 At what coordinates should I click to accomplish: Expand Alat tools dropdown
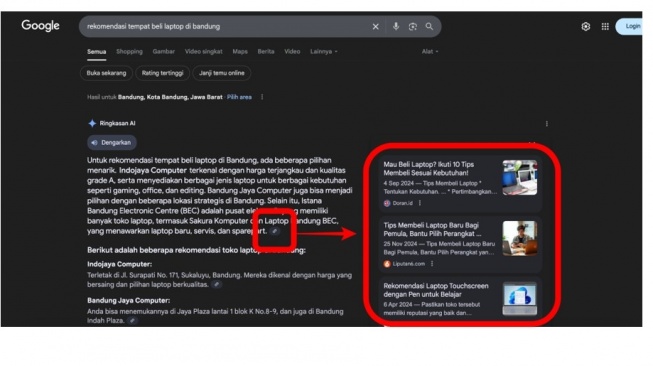point(430,52)
